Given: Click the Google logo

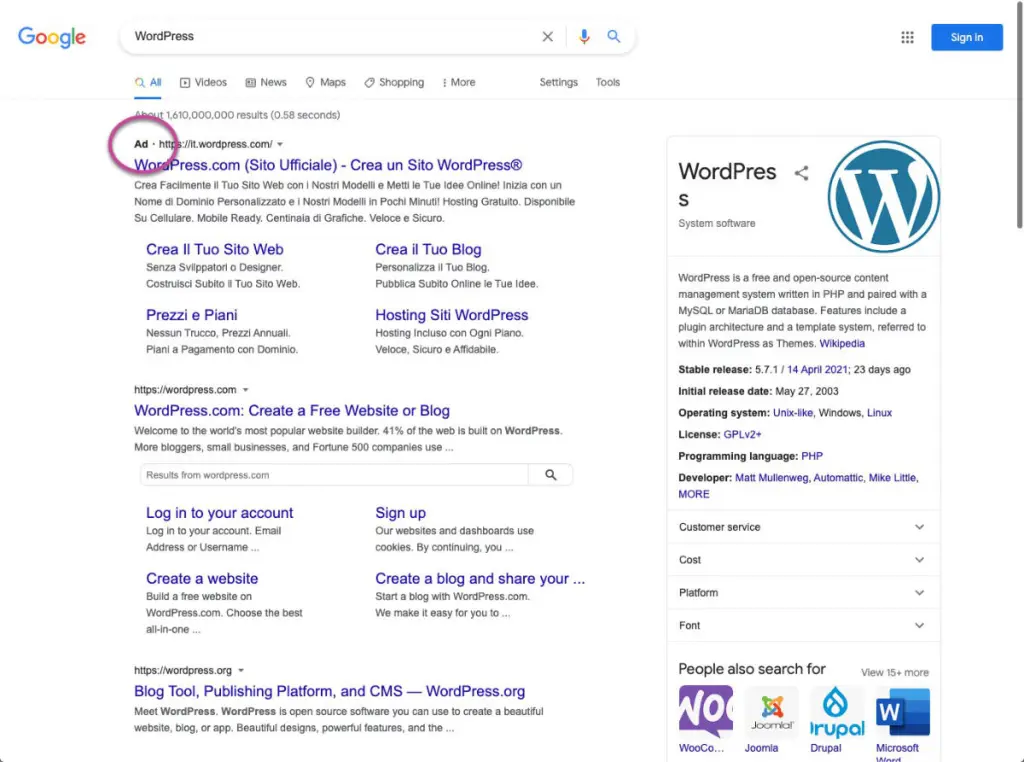Looking at the screenshot, I should [52, 37].
